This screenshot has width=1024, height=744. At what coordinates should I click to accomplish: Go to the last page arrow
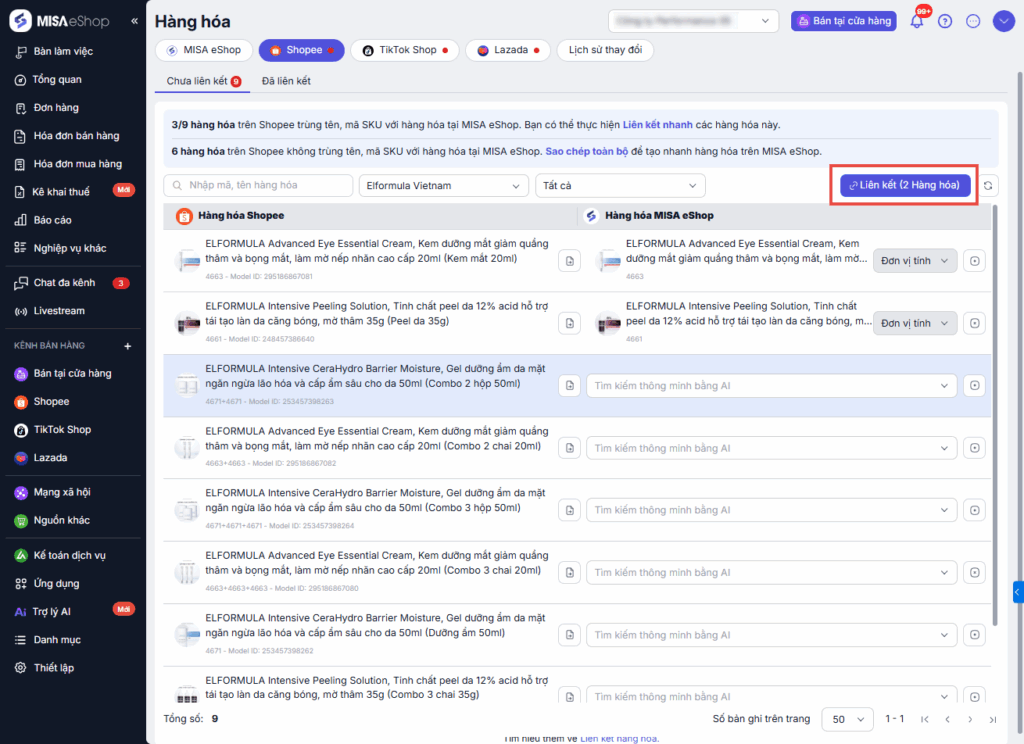[993, 719]
